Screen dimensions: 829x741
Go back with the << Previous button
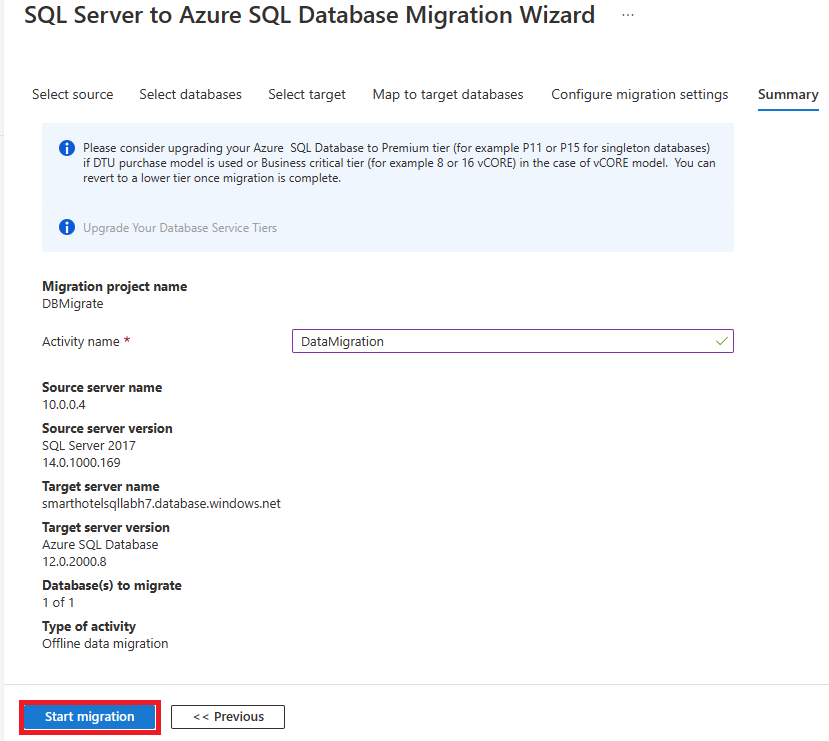(228, 717)
